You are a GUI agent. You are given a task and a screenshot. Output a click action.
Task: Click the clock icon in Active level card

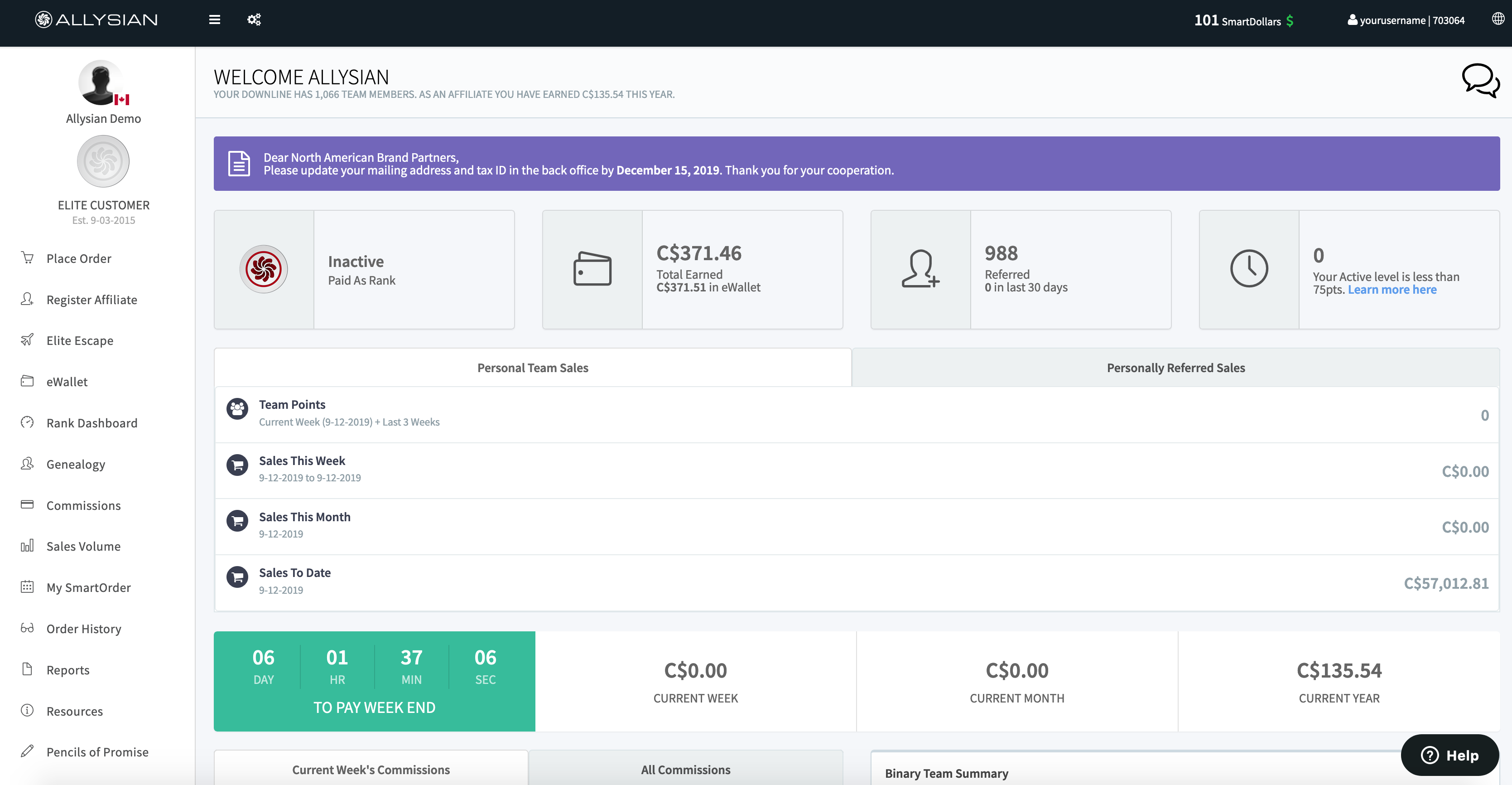click(x=1249, y=269)
